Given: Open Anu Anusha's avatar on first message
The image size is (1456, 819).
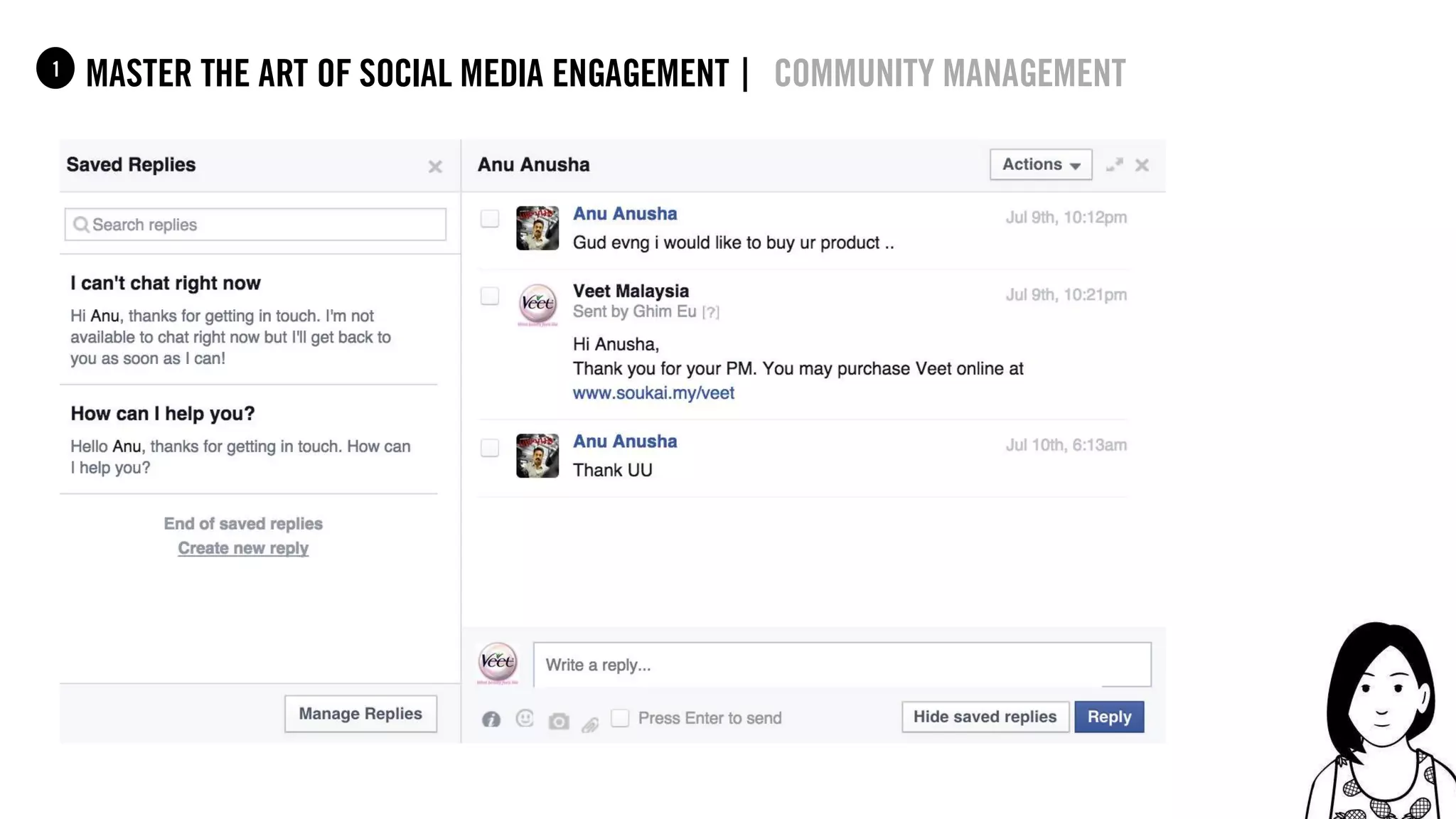Looking at the screenshot, I should (537, 228).
